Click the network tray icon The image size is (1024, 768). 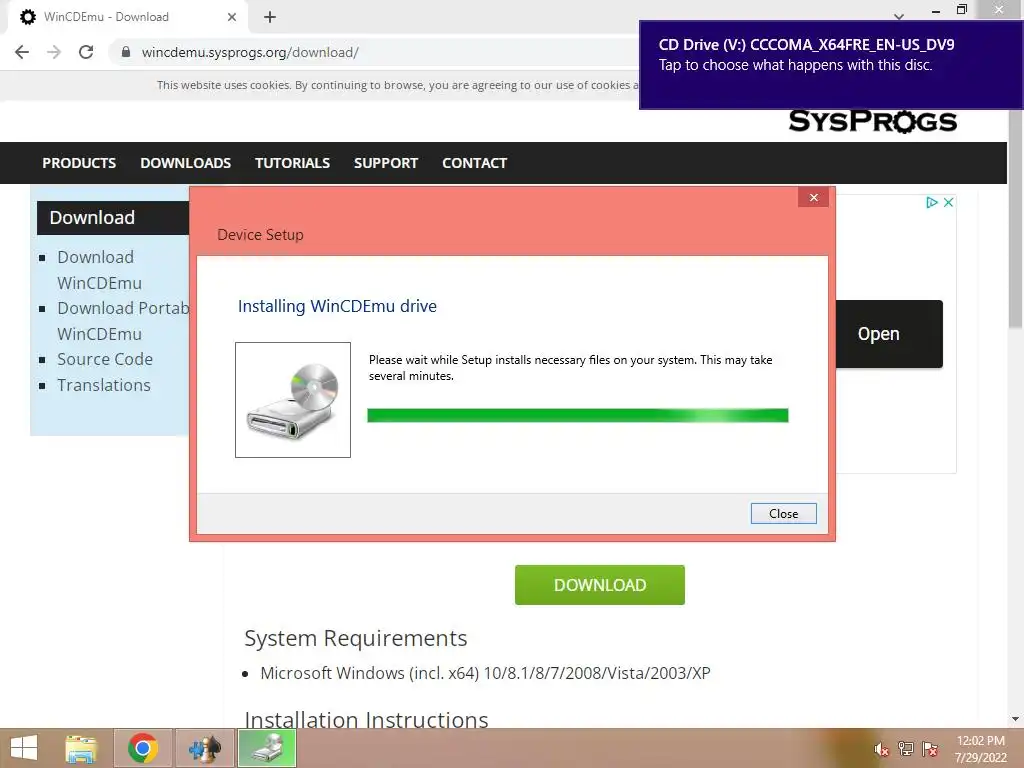tap(905, 749)
